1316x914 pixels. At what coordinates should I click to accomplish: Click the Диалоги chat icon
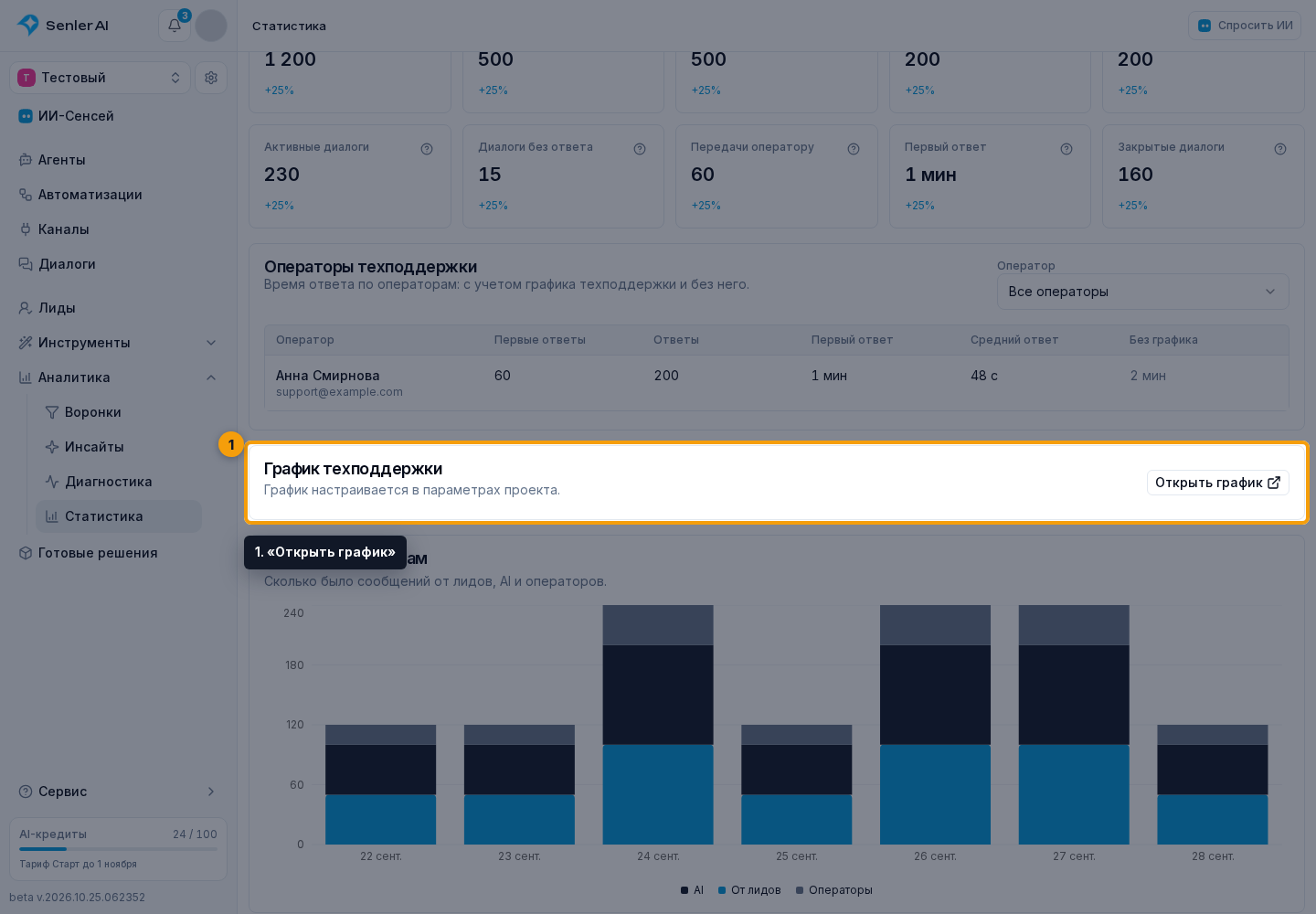26,264
